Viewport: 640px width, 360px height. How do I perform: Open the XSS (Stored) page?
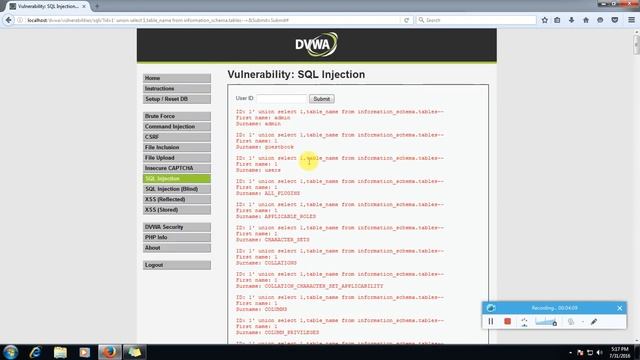click(177, 210)
